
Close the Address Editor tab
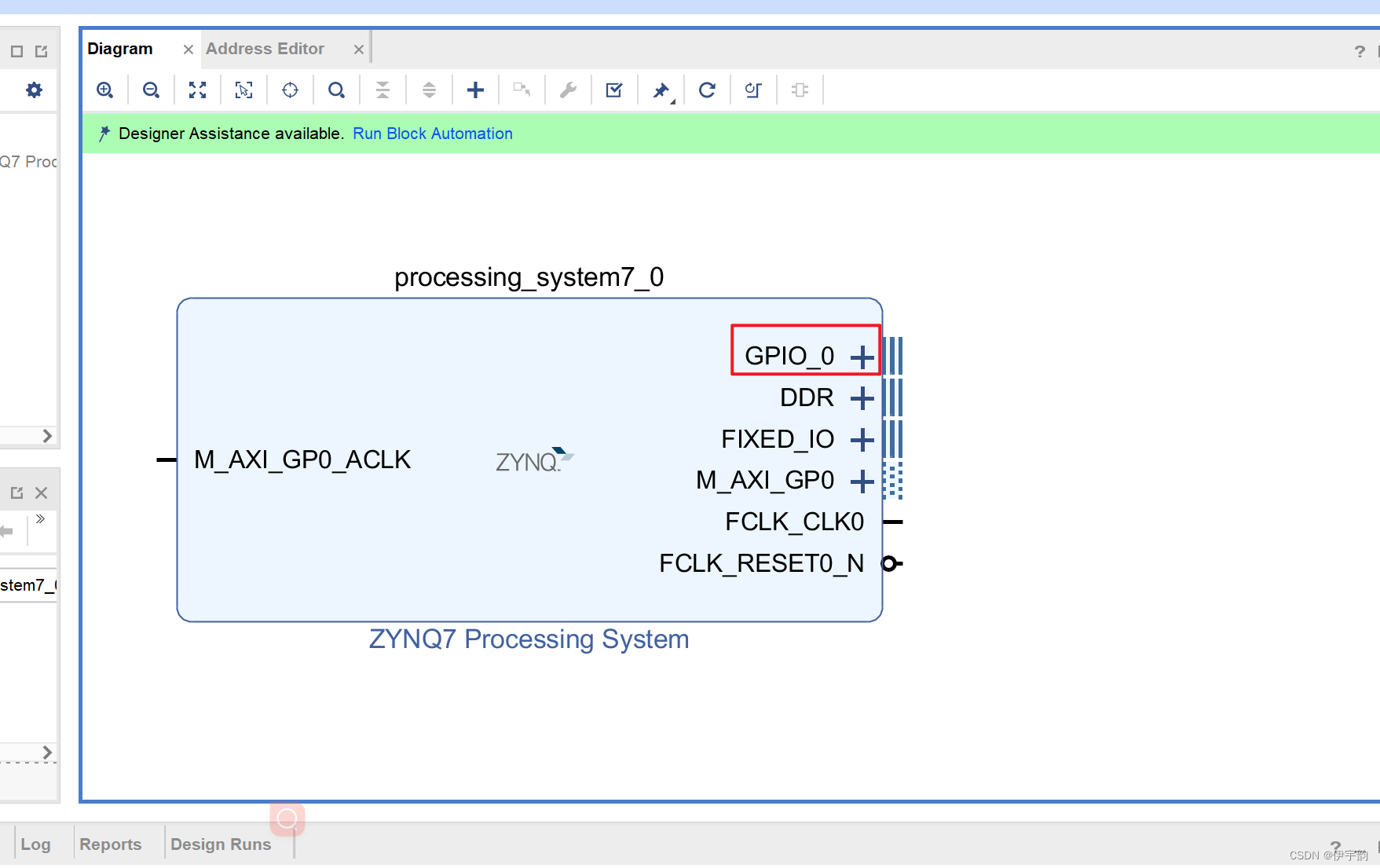359,49
